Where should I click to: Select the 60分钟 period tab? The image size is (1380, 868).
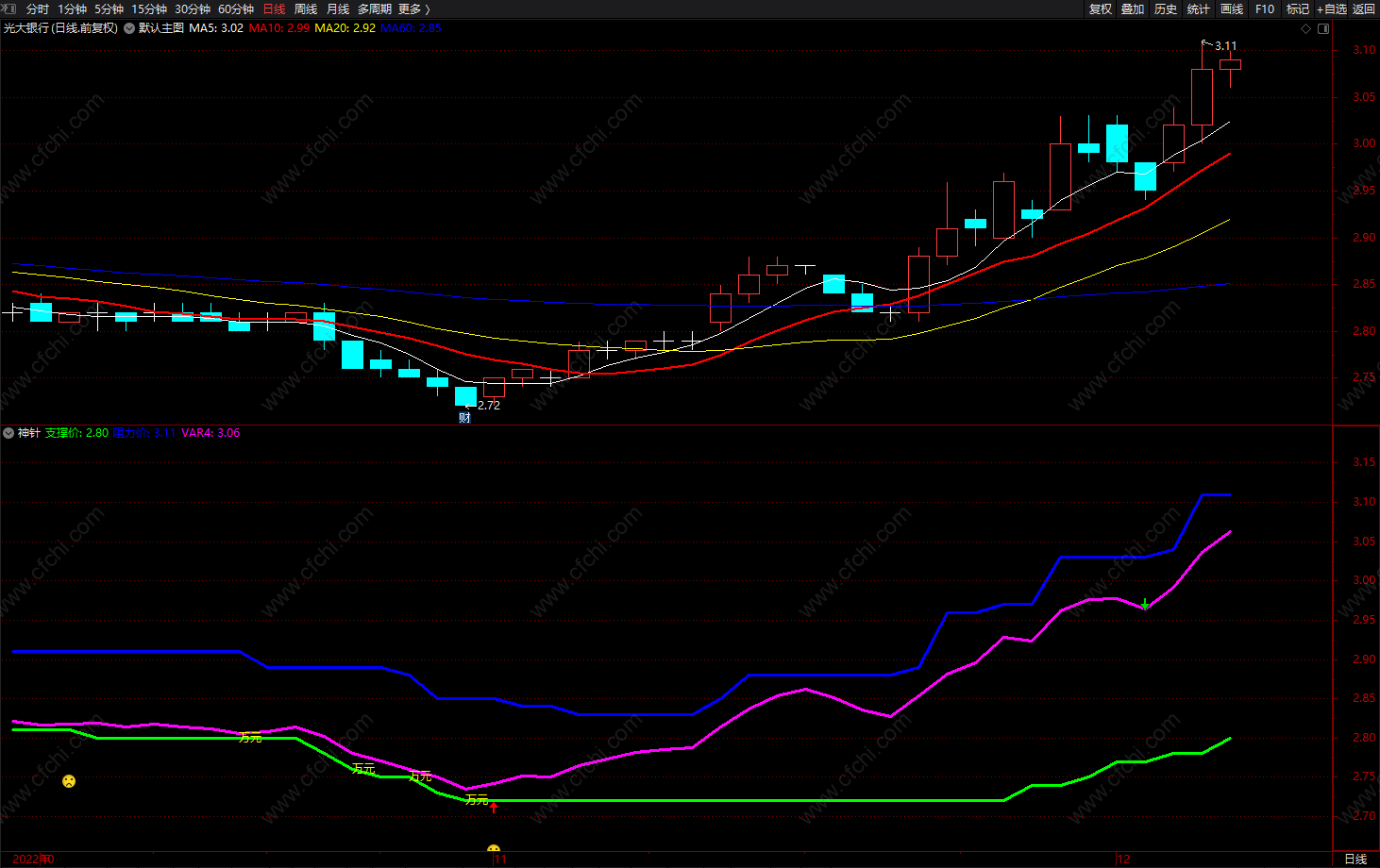click(236, 8)
